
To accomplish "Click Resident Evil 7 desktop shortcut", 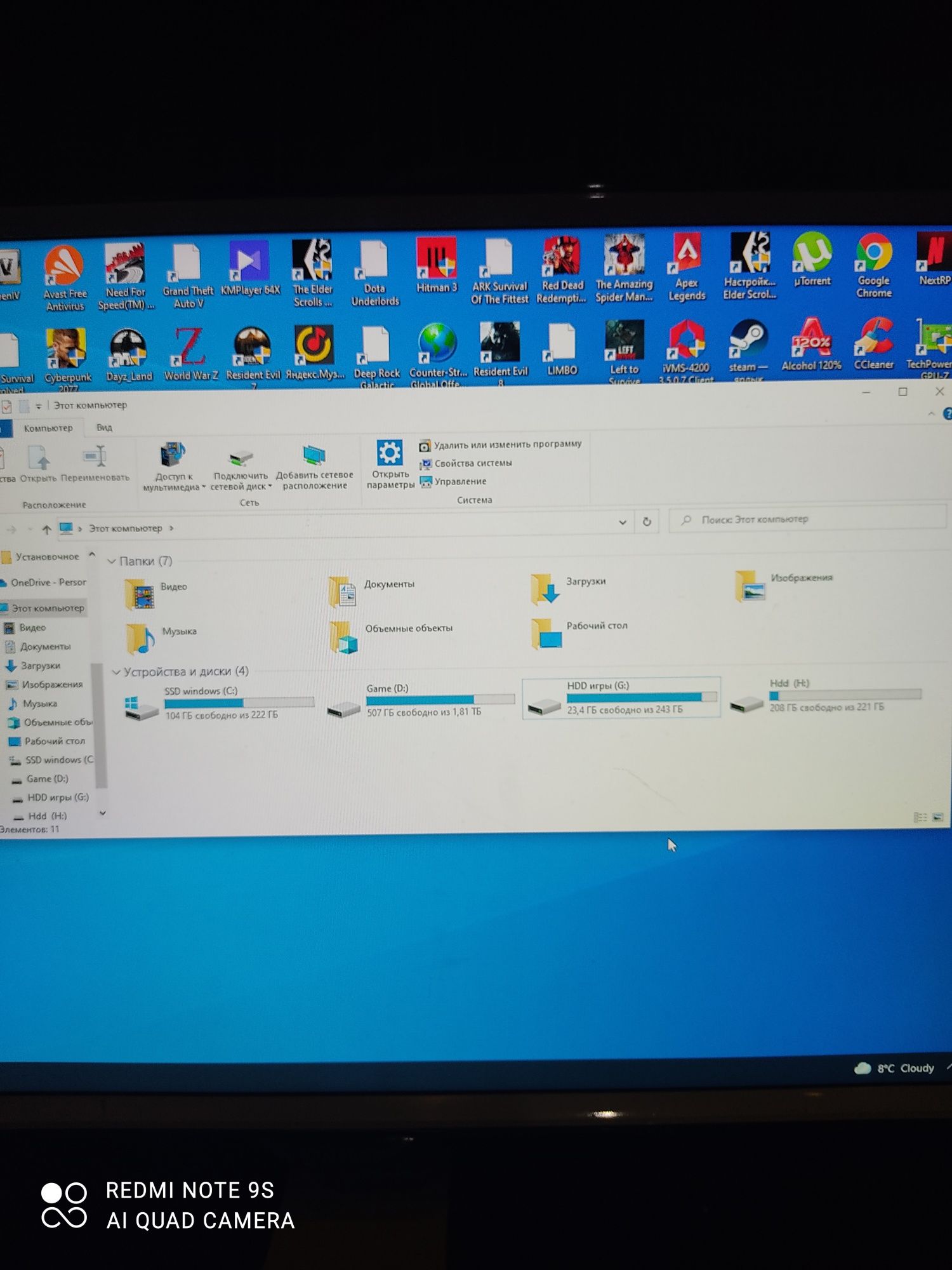I will 253,358.
